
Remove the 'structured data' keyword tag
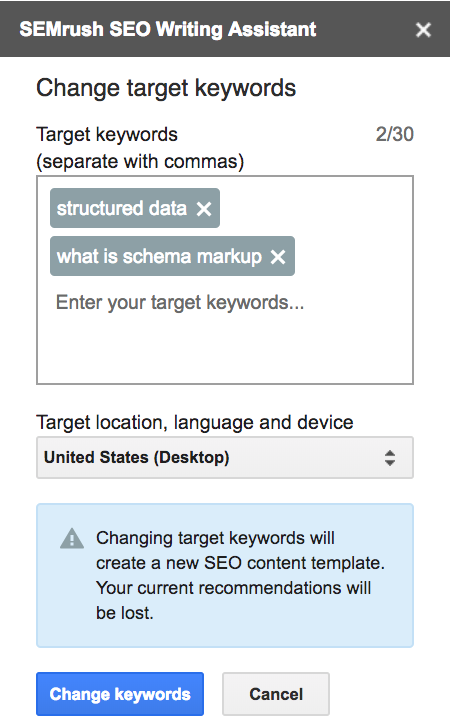tap(204, 209)
